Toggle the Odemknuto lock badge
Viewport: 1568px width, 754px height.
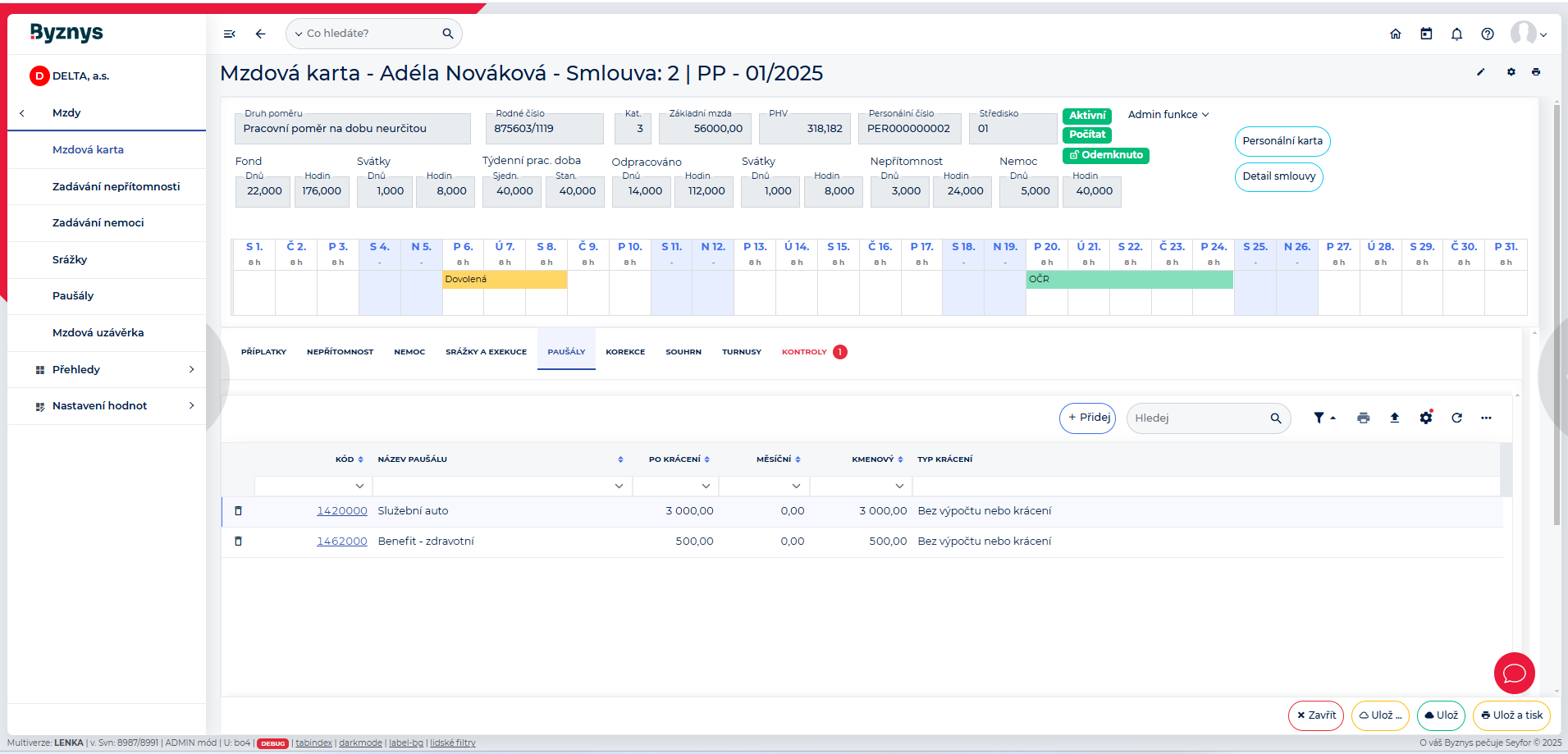point(1105,155)
